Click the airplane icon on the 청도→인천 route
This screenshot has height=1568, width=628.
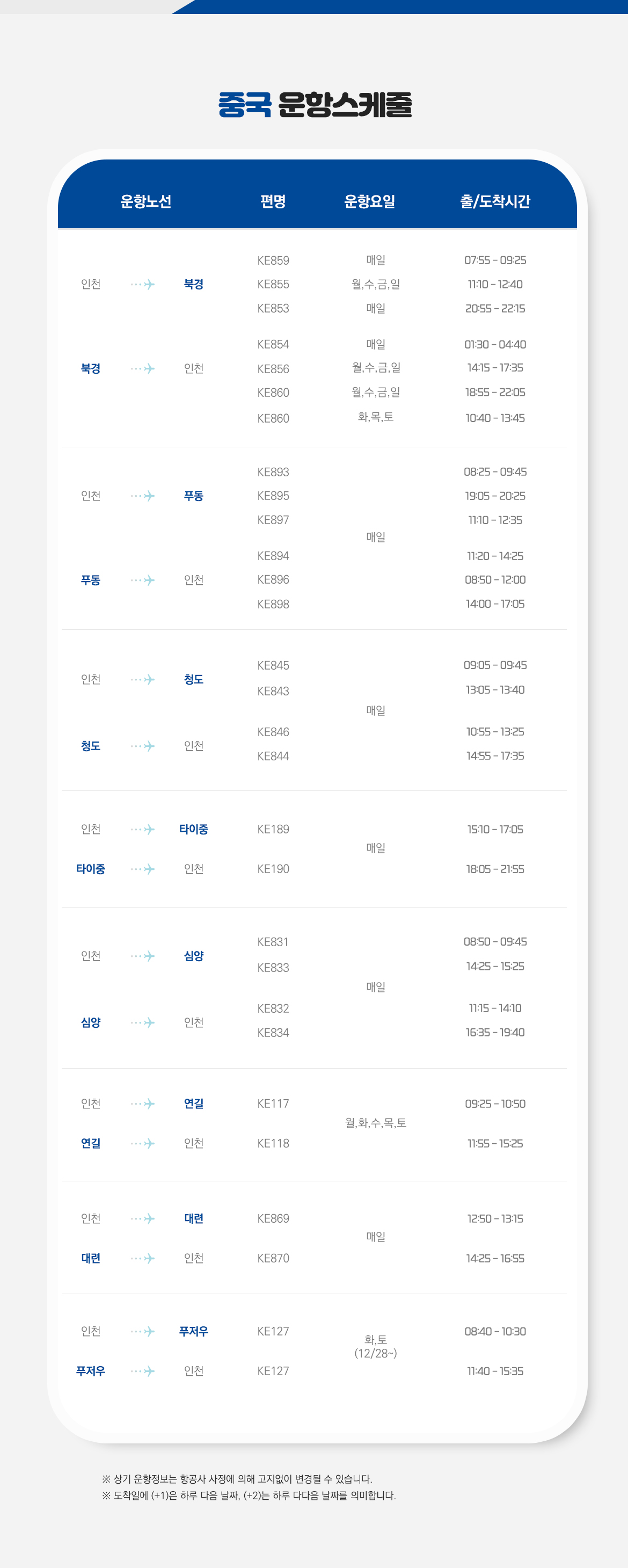coord(143,746)
